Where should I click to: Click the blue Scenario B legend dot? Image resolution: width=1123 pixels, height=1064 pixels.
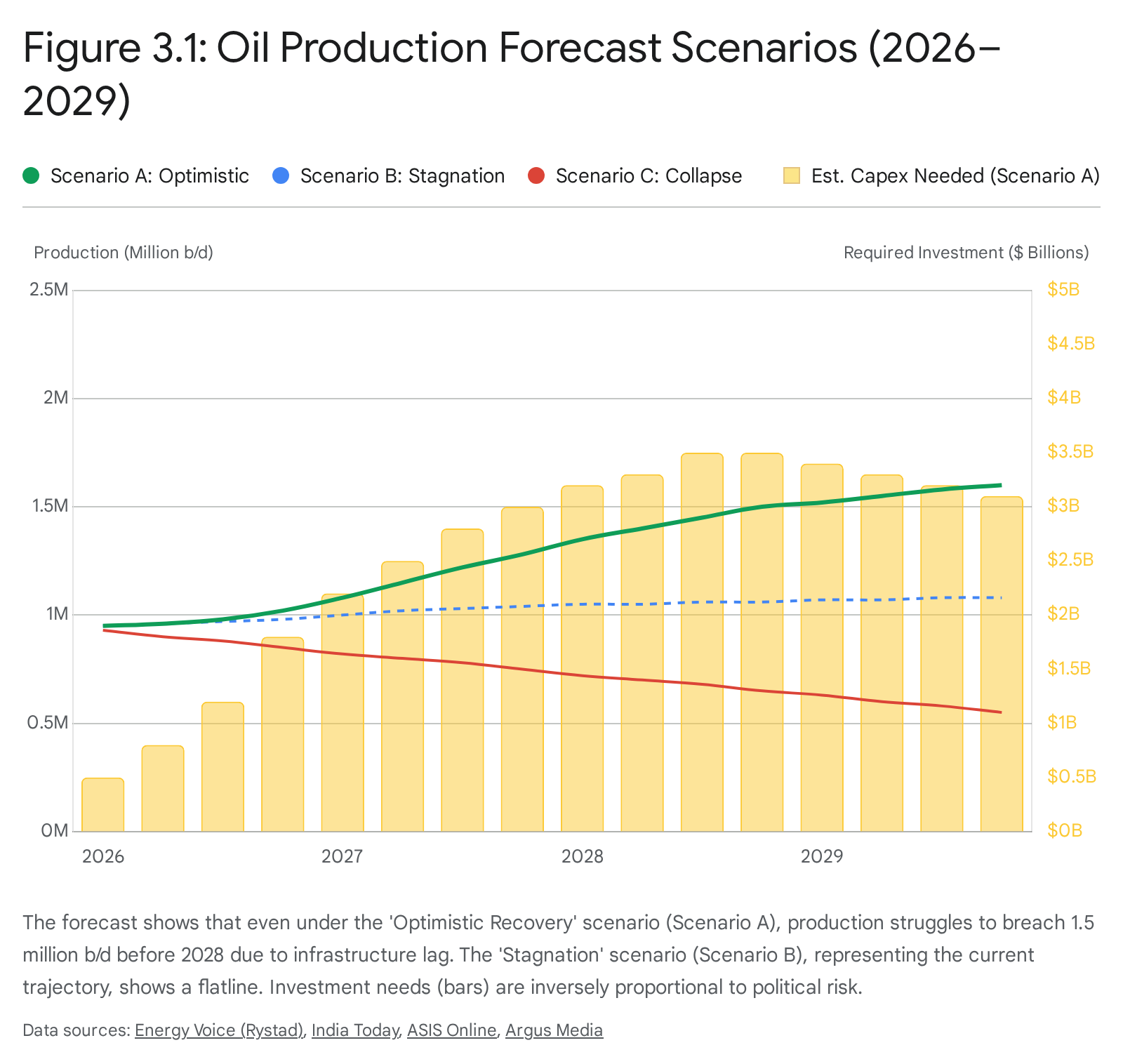[x=281, y=175]
